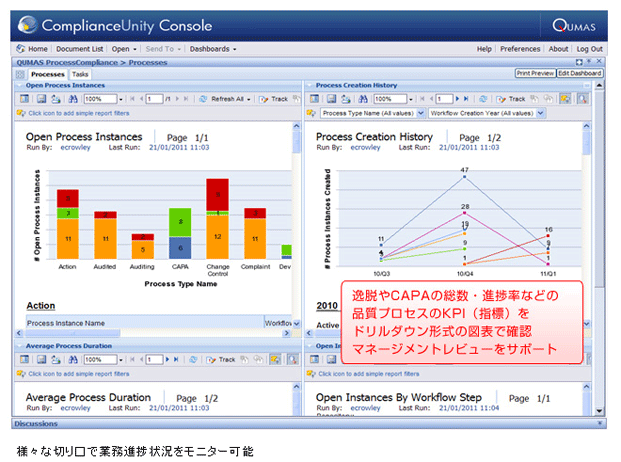Open the dropdown arrow next to Refresh All

(249, 99)
